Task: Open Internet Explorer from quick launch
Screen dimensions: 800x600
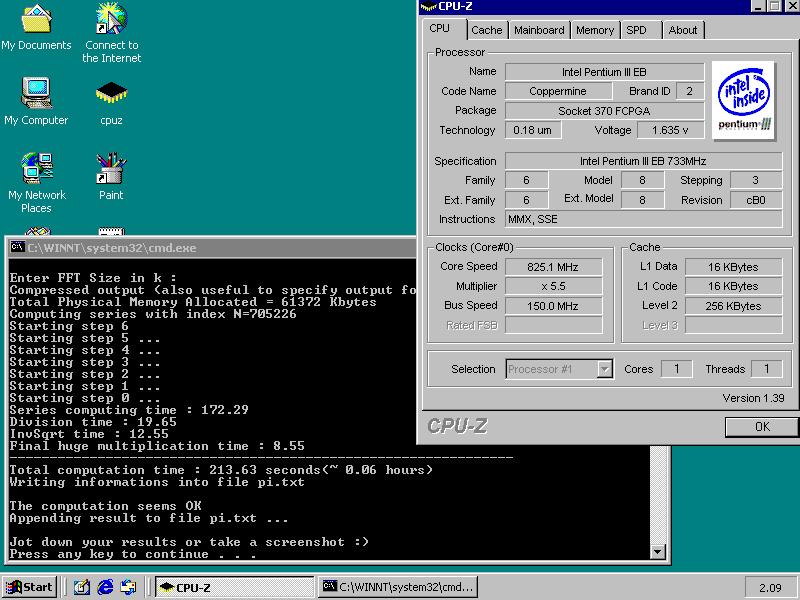Action: [105, 587]
